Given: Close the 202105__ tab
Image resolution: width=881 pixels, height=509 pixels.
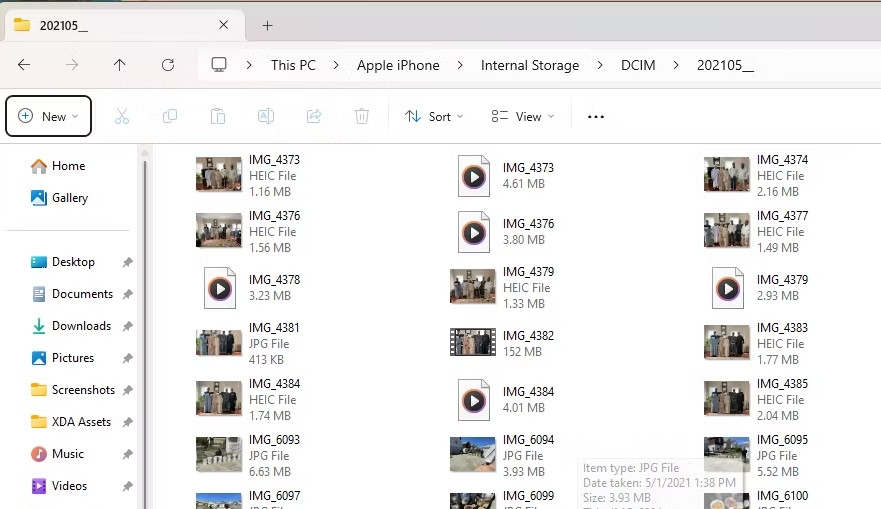Looking at the screenshot, I should (224, 25).
